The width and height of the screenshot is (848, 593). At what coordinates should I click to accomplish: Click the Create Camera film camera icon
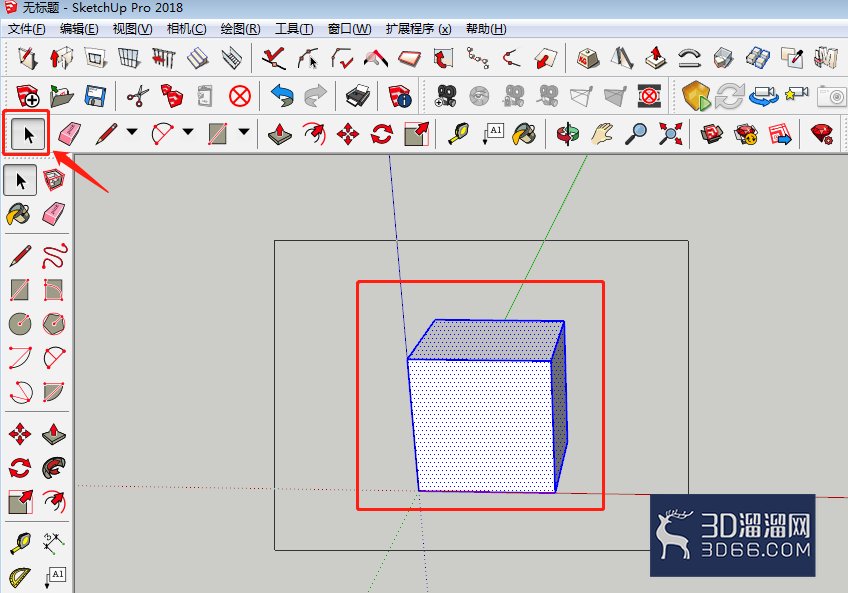(446, 96)
